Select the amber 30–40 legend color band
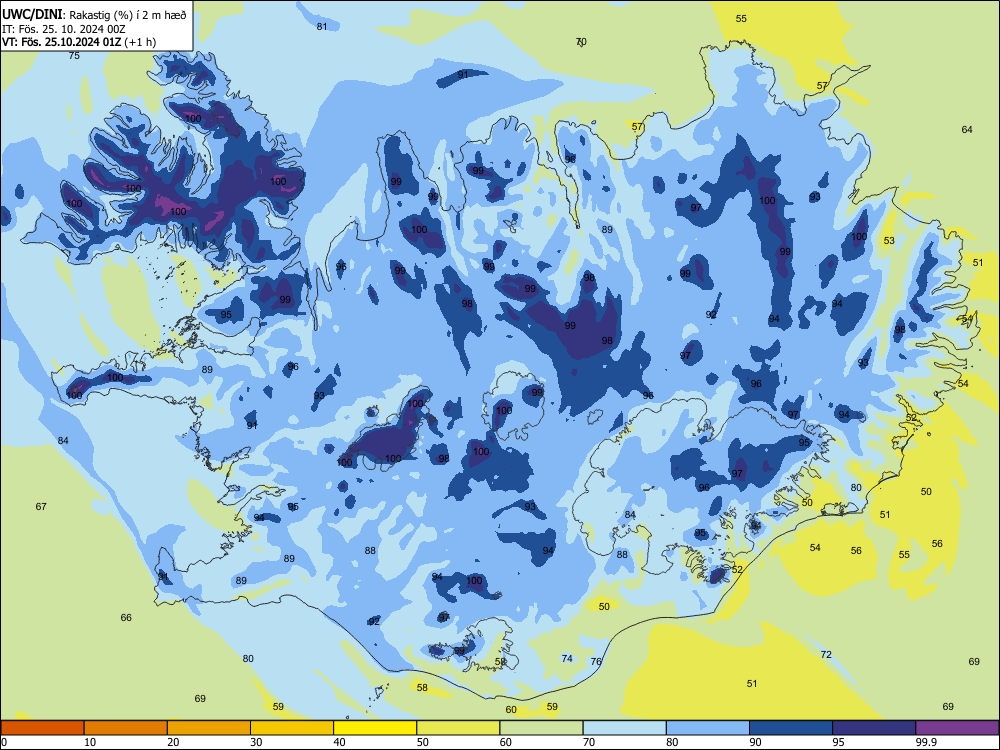The width and height of the screenshot is (1000, 750). (292, 728)
